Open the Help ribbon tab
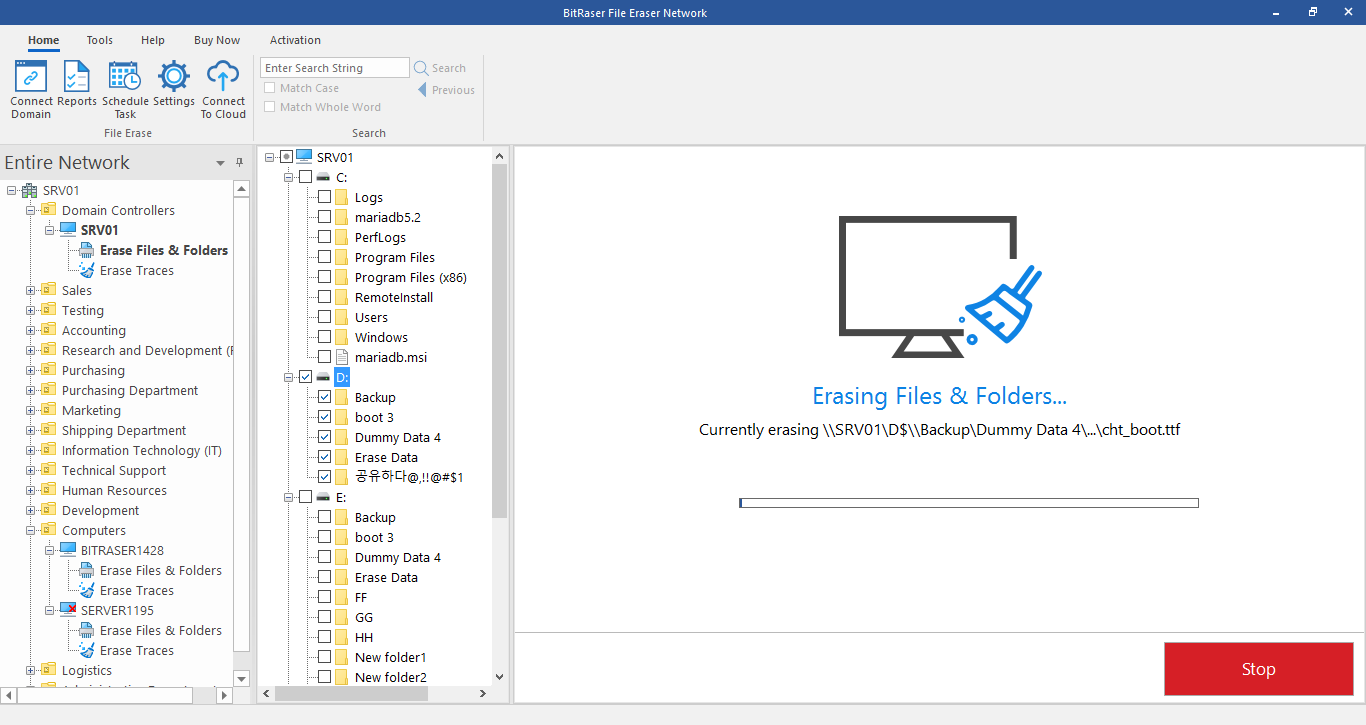1366x725 pixels. 153,40
